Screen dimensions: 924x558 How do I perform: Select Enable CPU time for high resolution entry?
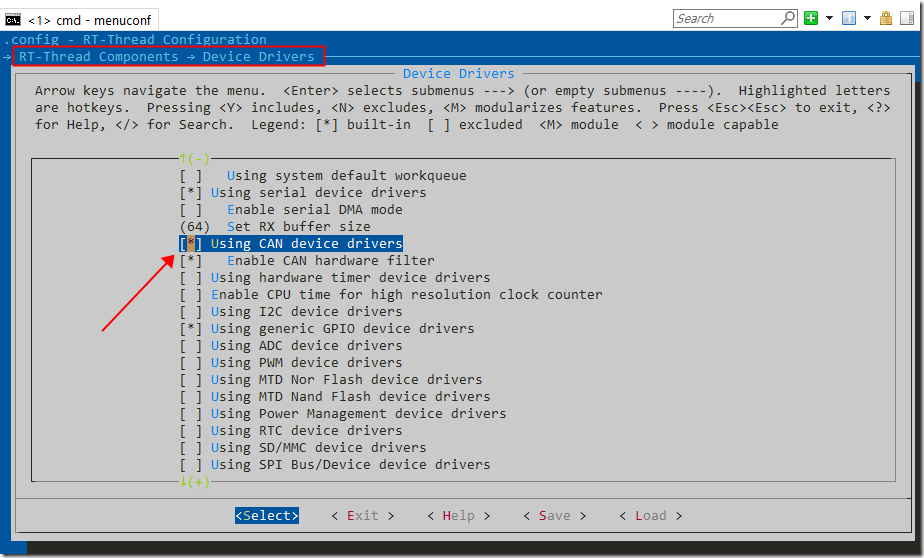click(x=407, y=295)
